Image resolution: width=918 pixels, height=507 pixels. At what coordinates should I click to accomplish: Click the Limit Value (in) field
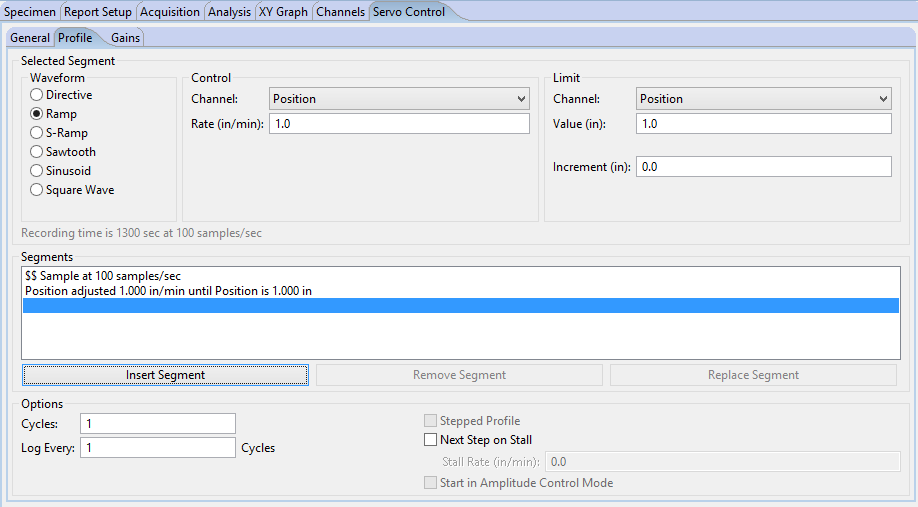pos(763,124)
